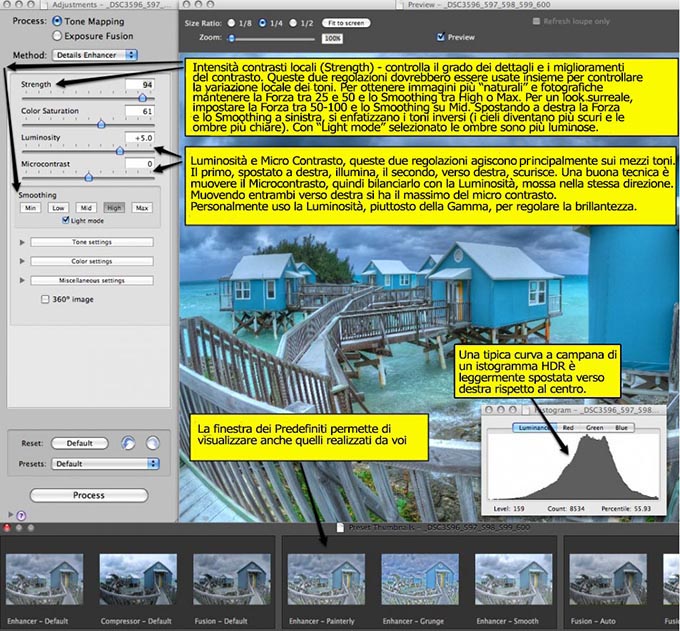The image size is (680, 631).
Task: Select Enhancer – Default preset thumbnail
Action: click(44, 579)
